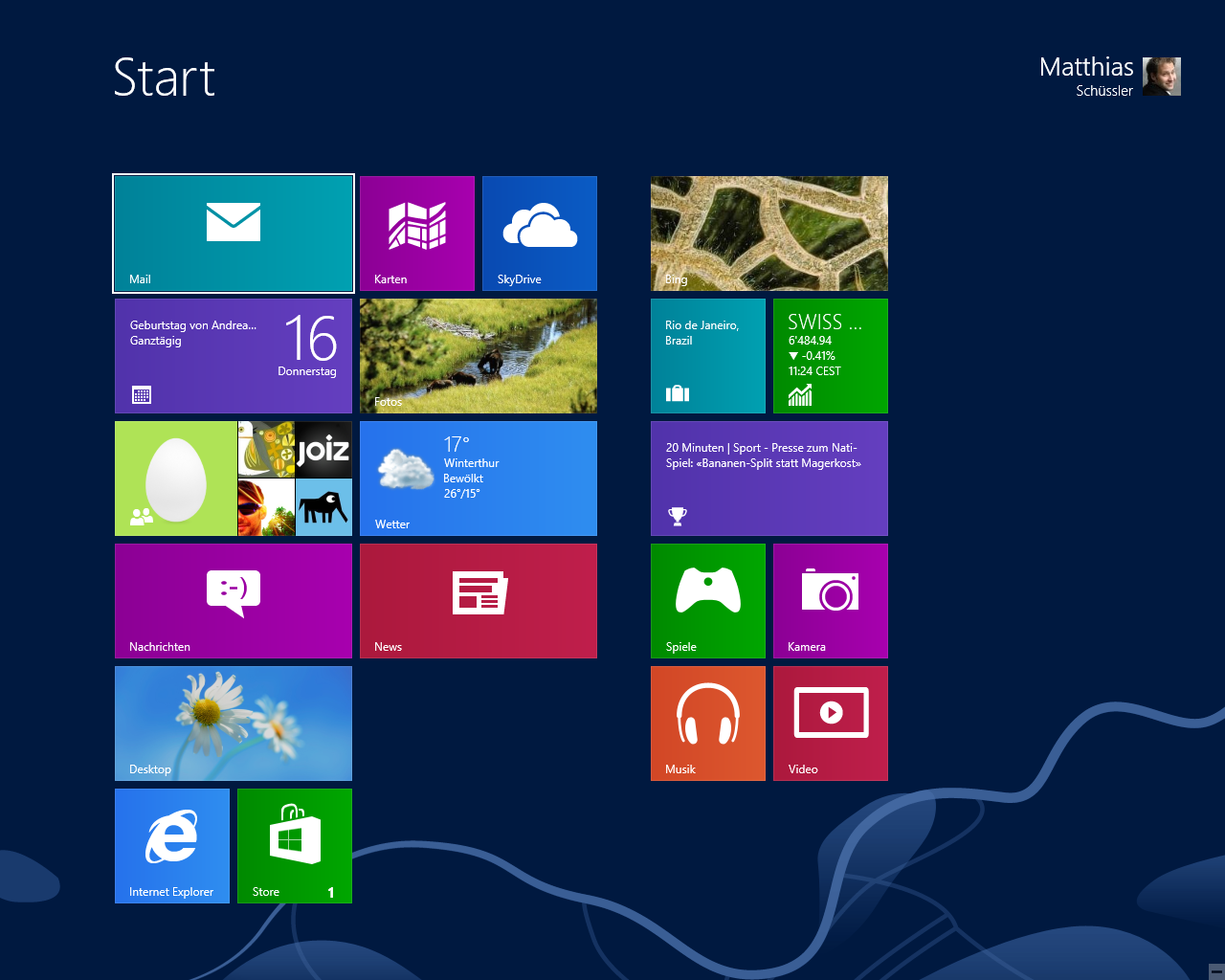This screenshot has width=1225, height=980.
Task: Click the joiz thumbnail in People tile
Action: pos(323,450)
